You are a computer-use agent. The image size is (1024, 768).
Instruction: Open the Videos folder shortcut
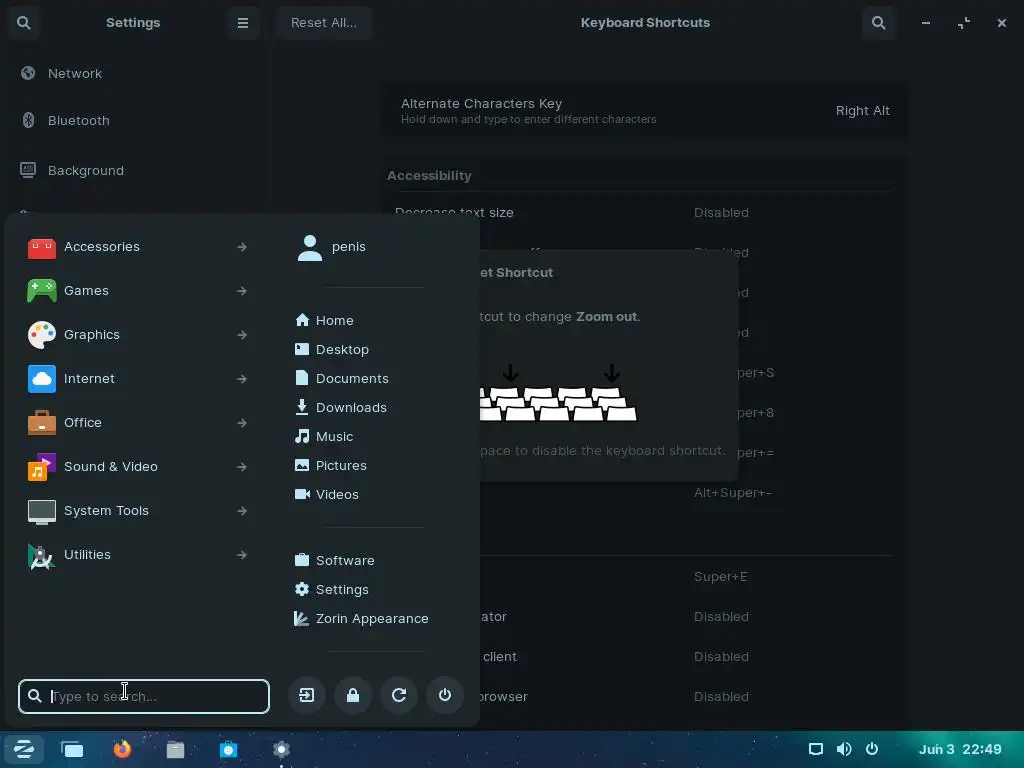327,494
